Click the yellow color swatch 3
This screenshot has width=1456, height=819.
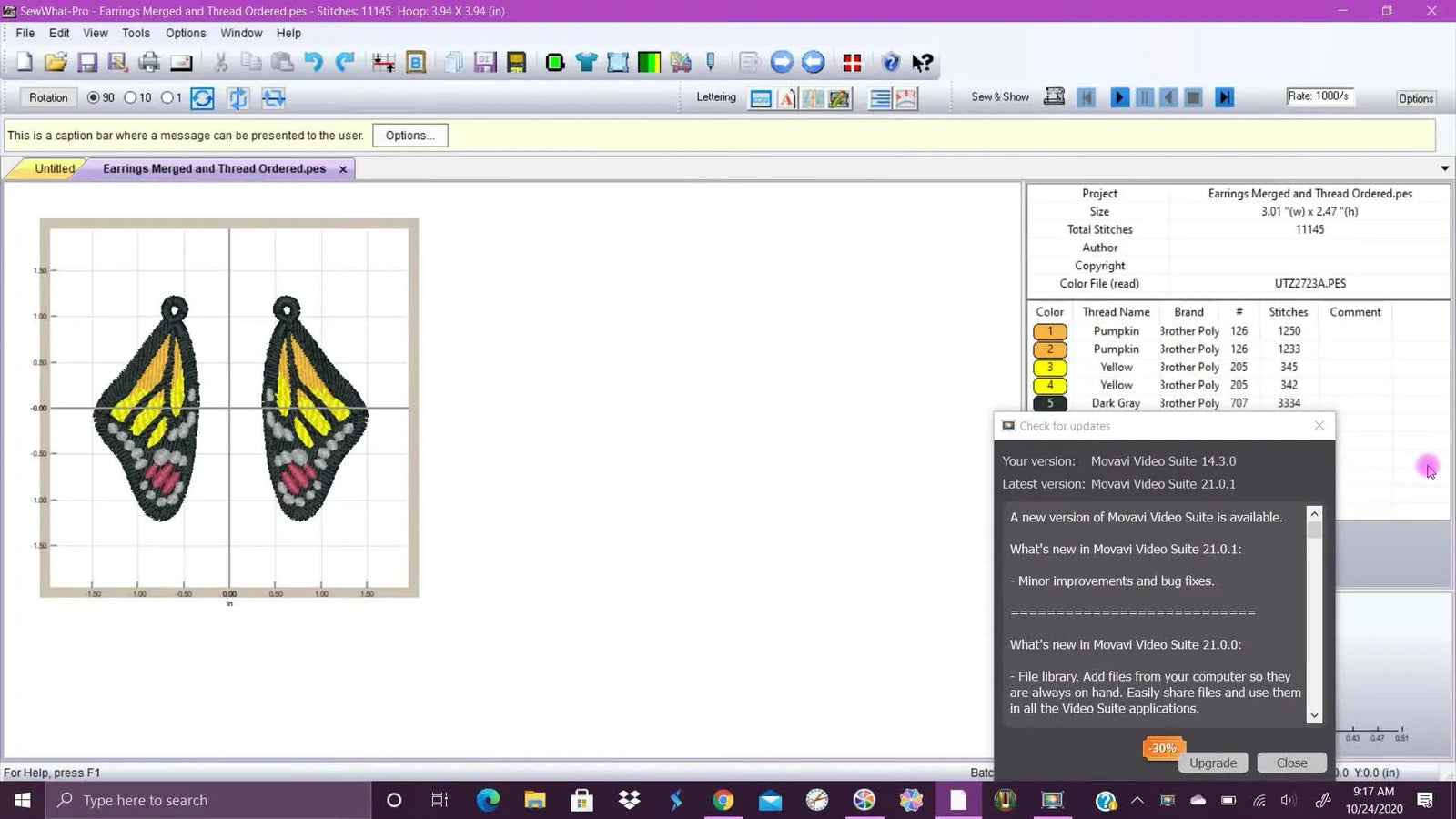1050,368
